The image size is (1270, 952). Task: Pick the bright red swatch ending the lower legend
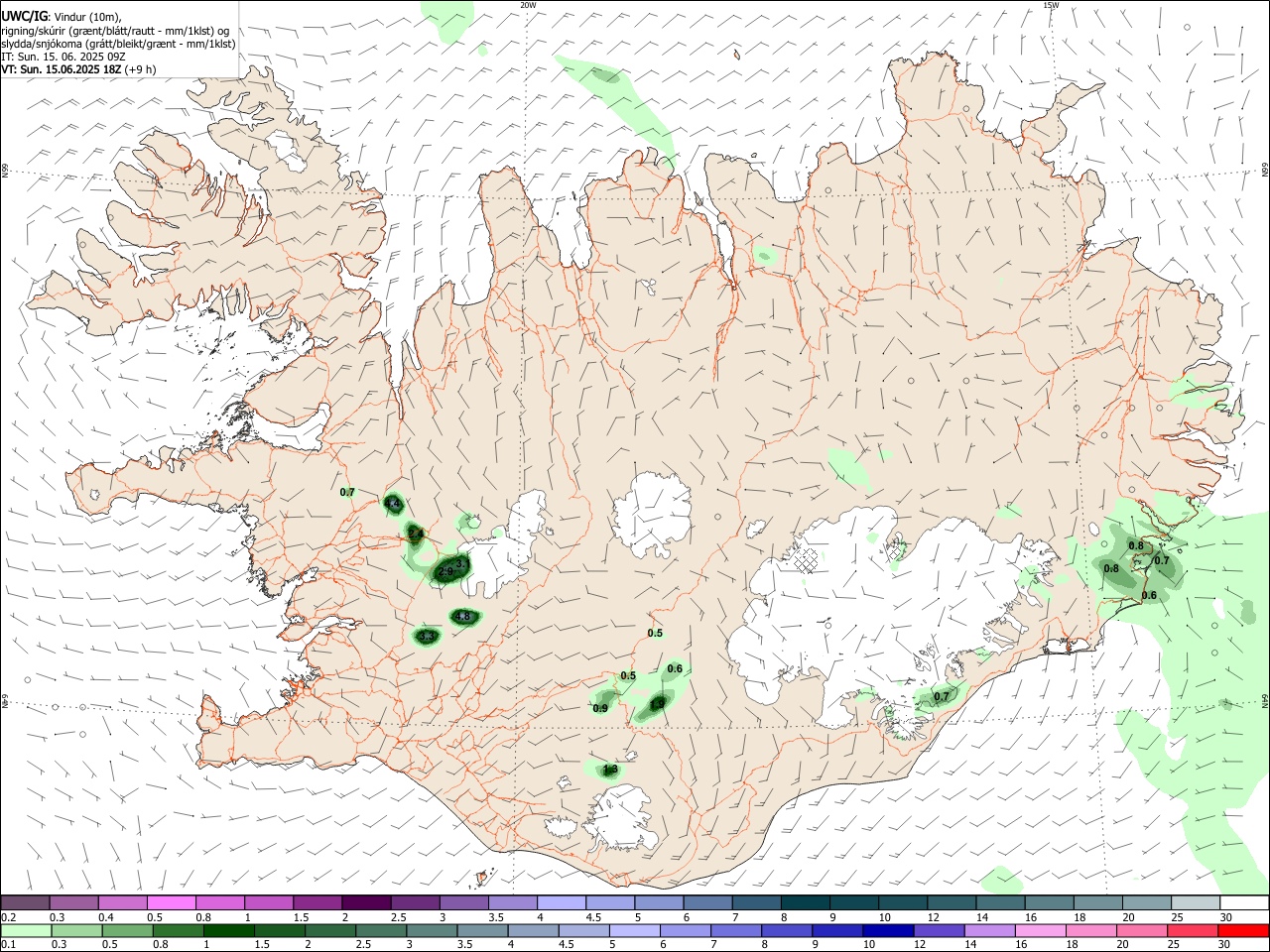click(x=1243, y=930)
